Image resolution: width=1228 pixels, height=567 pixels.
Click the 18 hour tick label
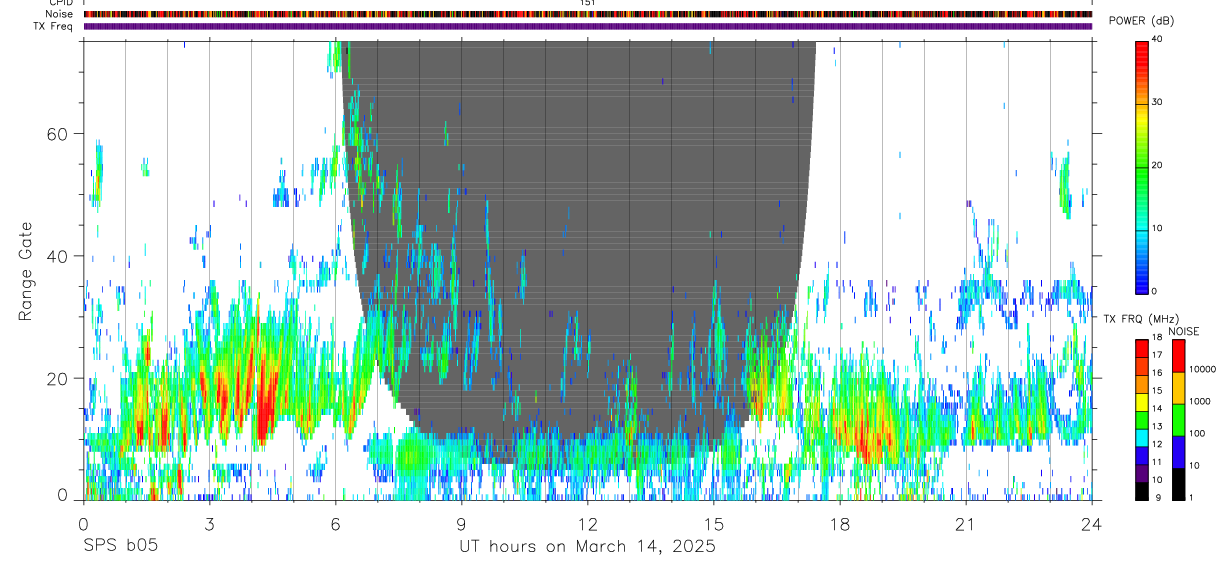tap(840, 524)
